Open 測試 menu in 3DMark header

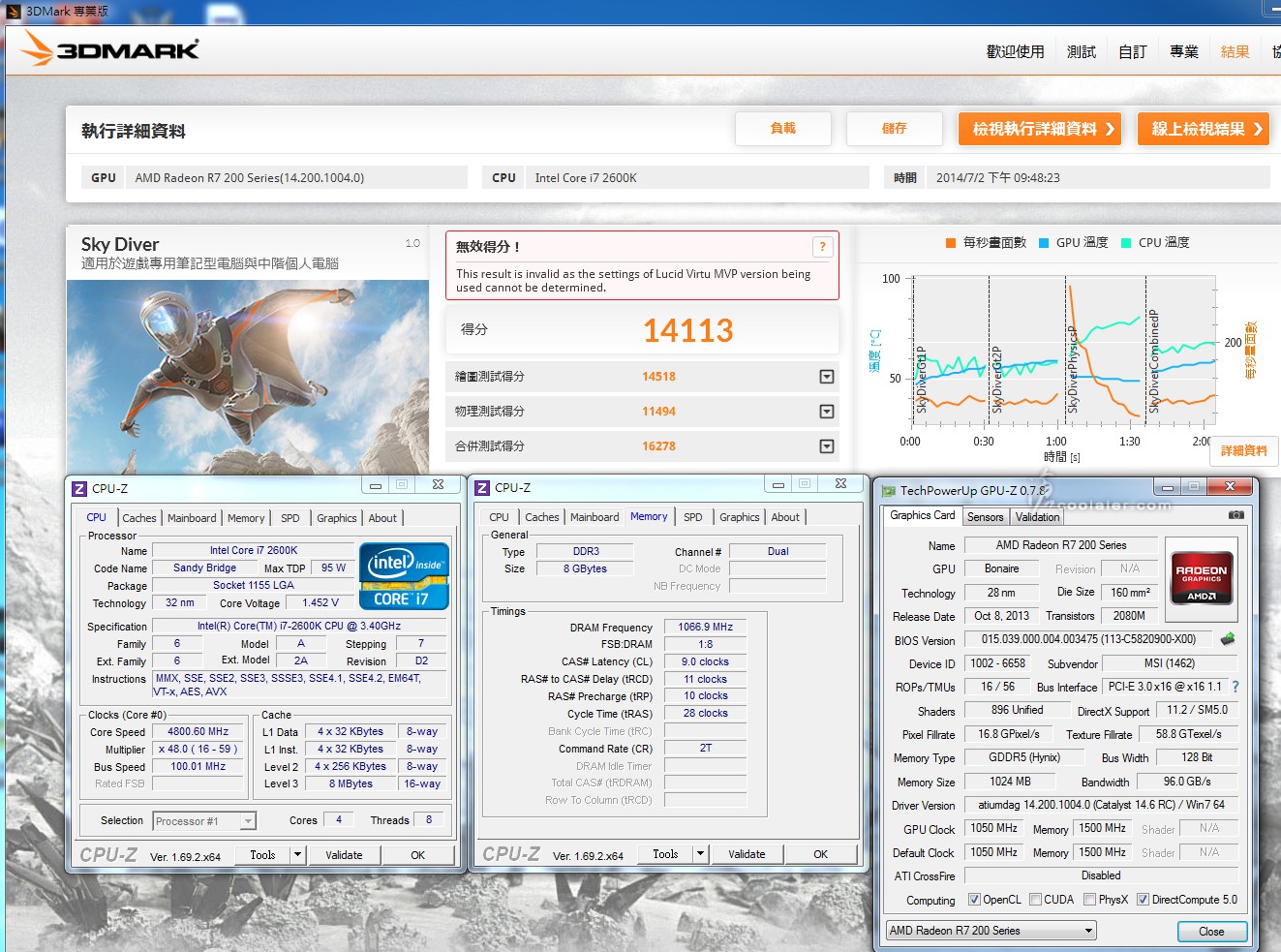click(1082, 51)
